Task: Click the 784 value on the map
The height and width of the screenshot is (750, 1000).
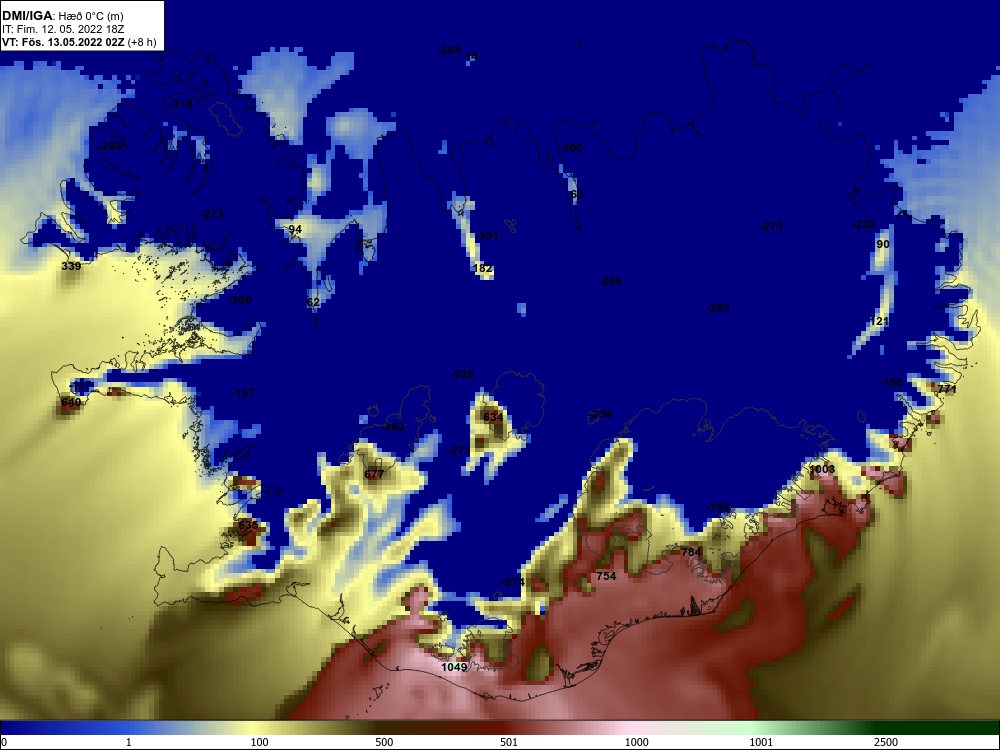Action: point(691,552)
